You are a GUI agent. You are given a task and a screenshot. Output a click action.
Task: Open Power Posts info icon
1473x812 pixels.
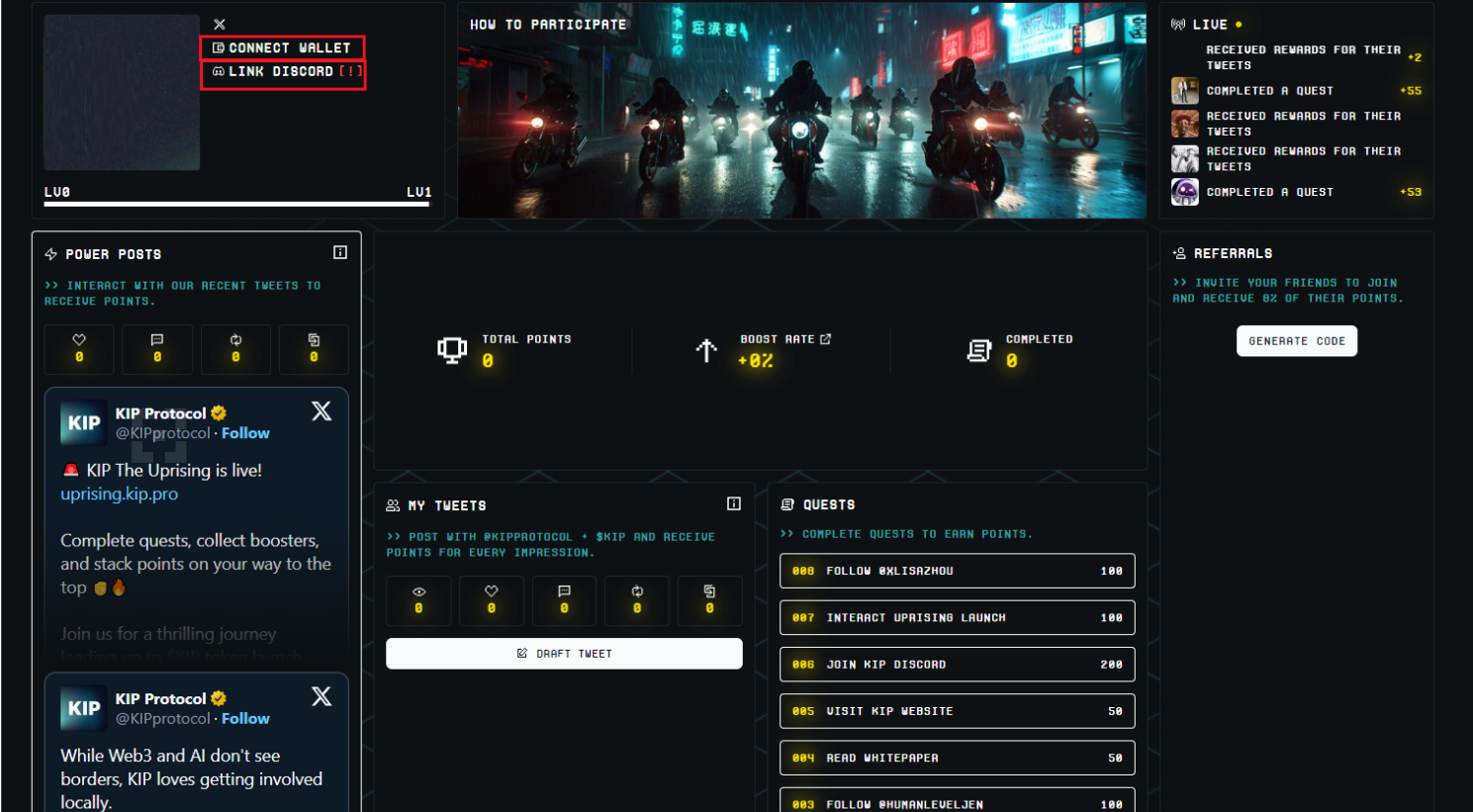[340, 252]
